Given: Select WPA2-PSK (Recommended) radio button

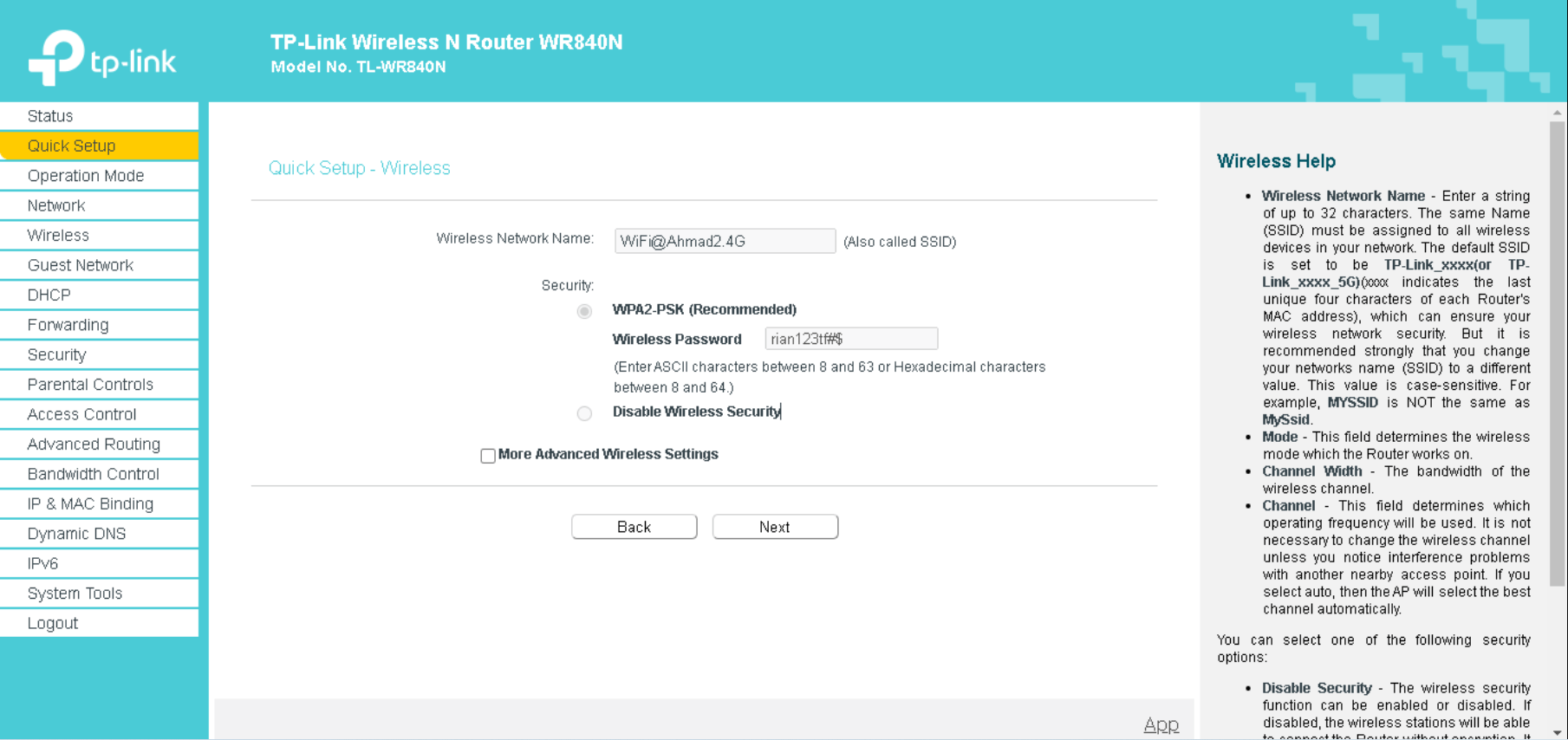Looking at the screenshot, I should pos(584,311).
